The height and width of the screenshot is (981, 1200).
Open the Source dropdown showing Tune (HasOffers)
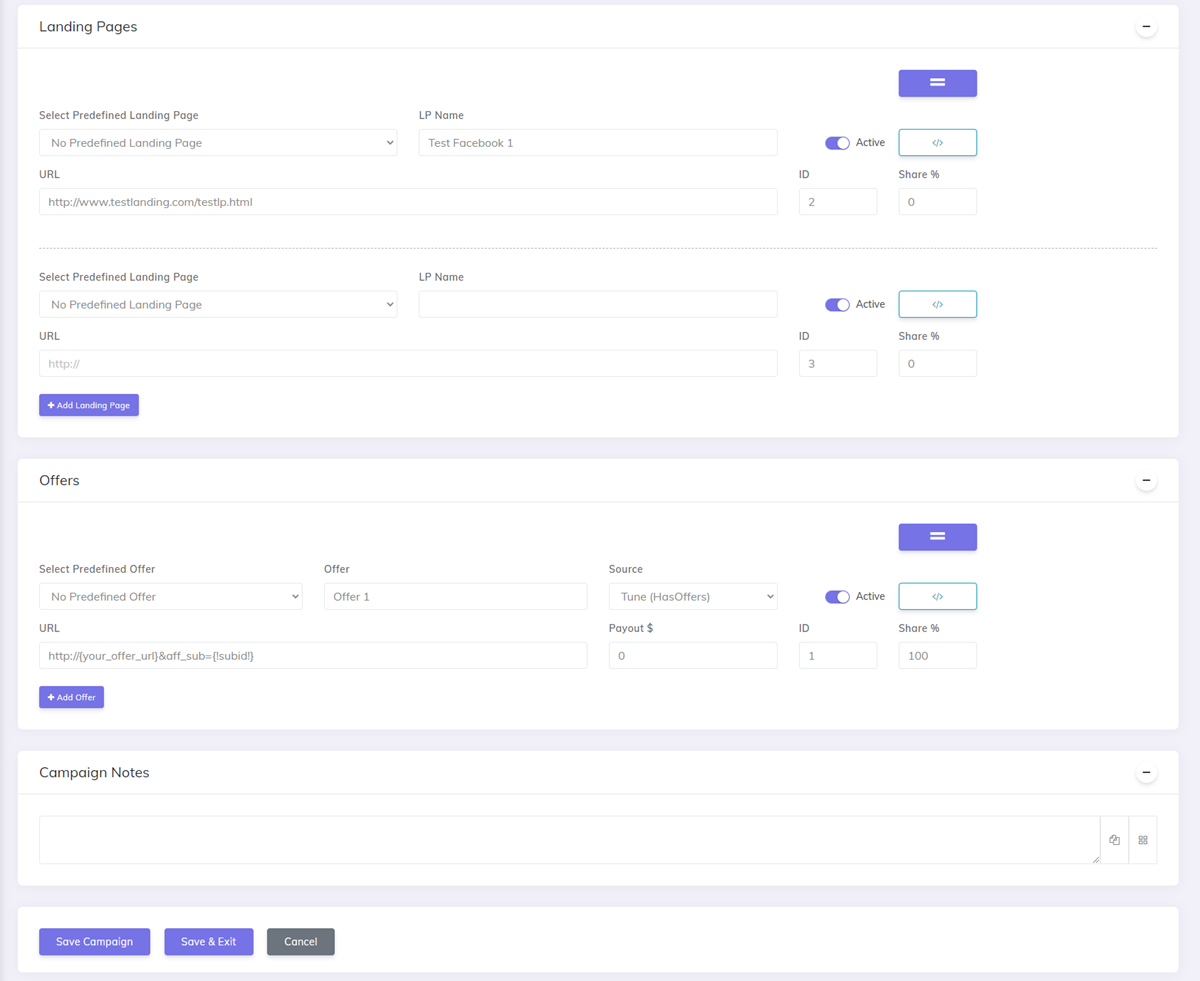point(693,596)
